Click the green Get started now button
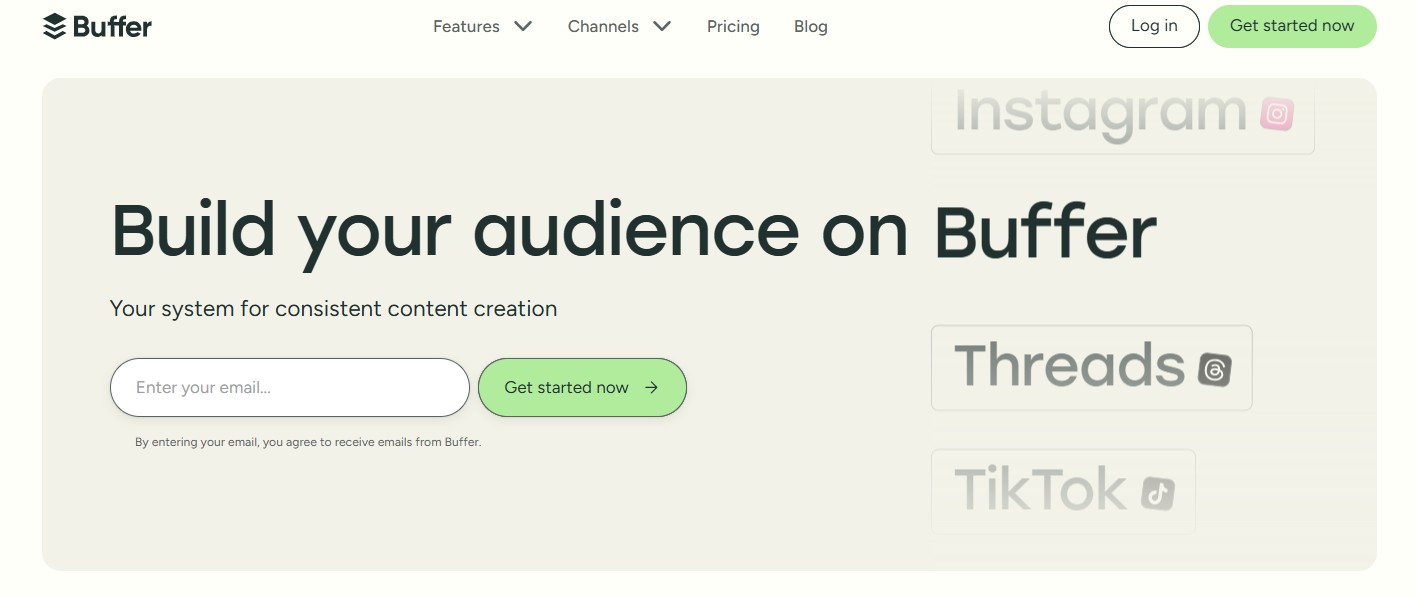This screenshot has width=1415, height=596. 1291,26
